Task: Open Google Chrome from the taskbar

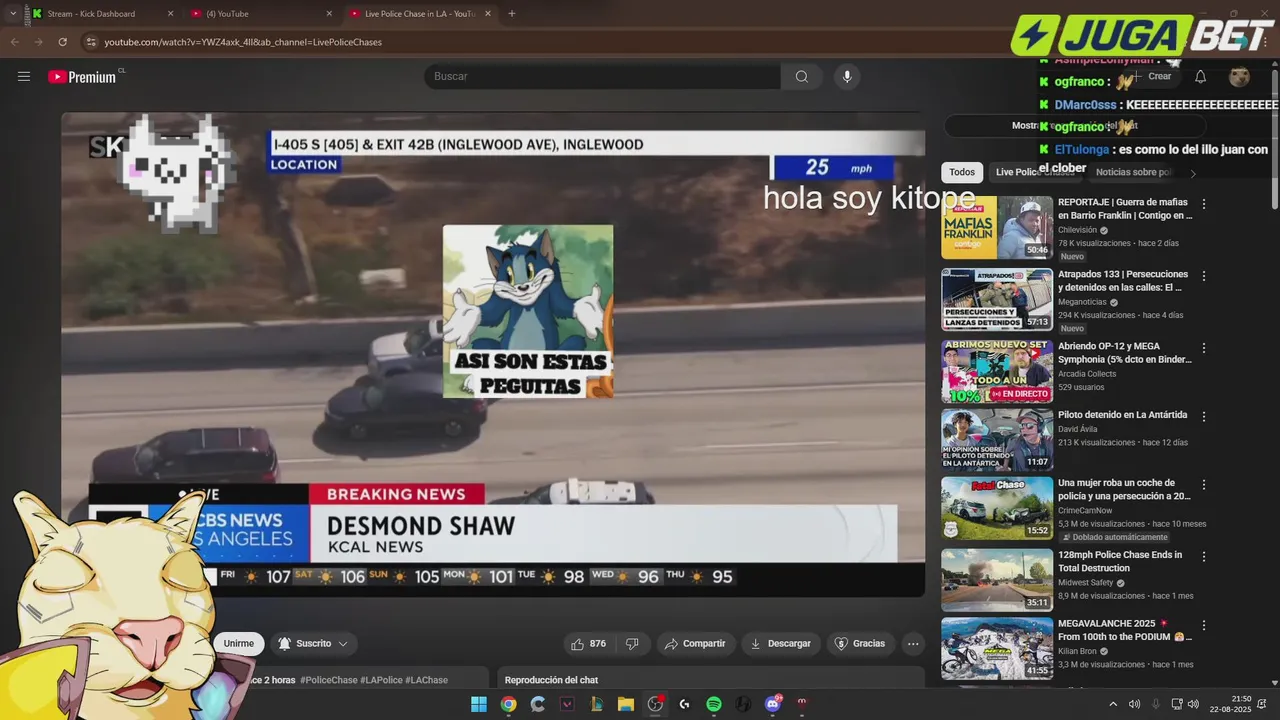Action: pos(508,704)
